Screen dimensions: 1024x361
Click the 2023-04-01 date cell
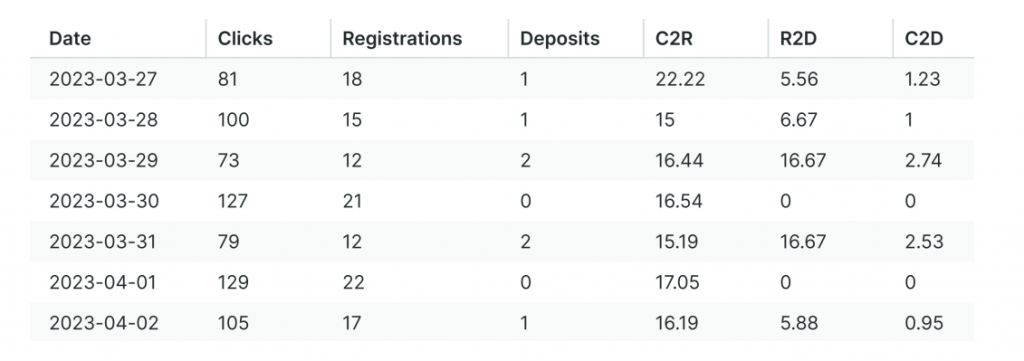[x=104, y=282]
